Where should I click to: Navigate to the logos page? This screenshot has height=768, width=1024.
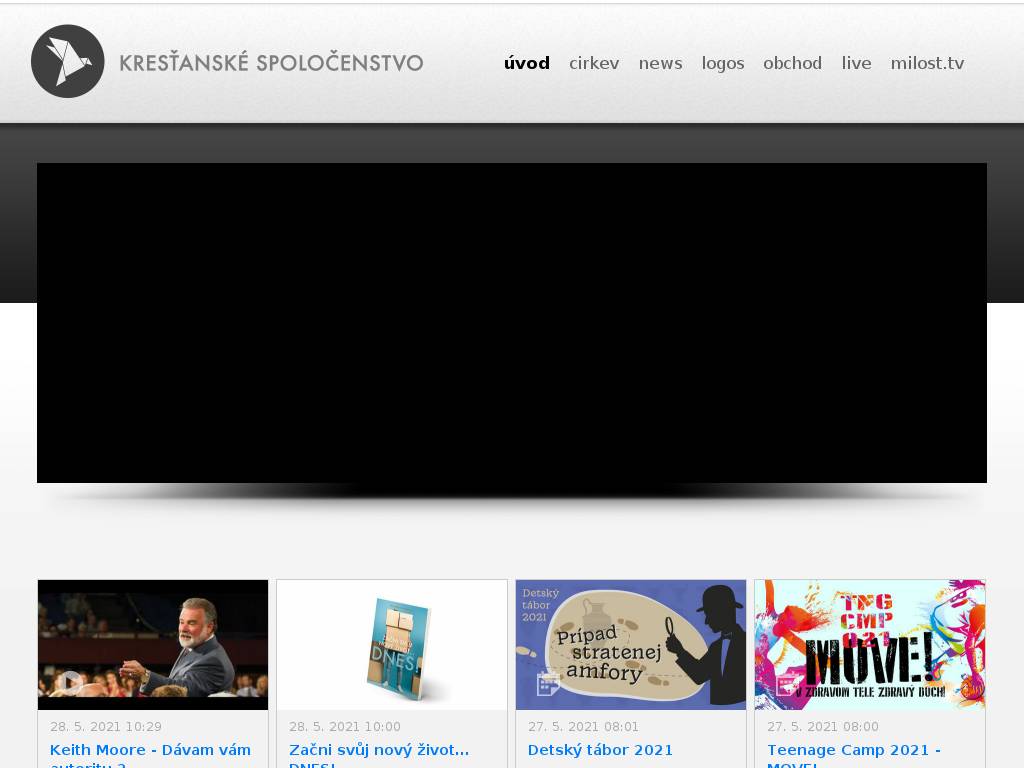[x=722, y=63]
